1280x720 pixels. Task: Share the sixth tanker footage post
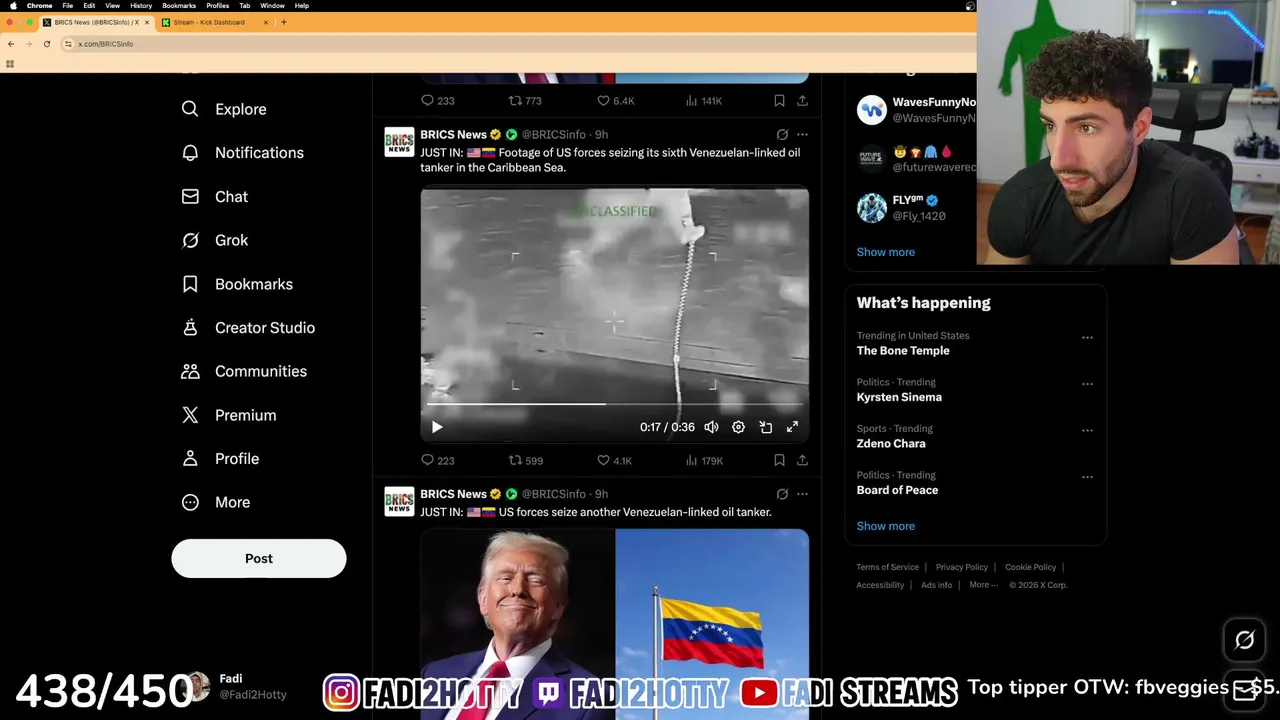[802, 460]
